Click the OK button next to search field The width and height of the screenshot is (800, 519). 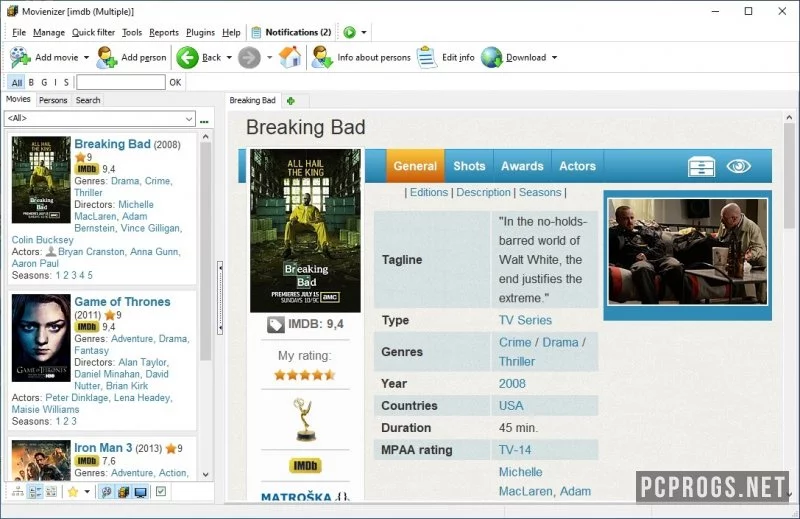(175, 82)
